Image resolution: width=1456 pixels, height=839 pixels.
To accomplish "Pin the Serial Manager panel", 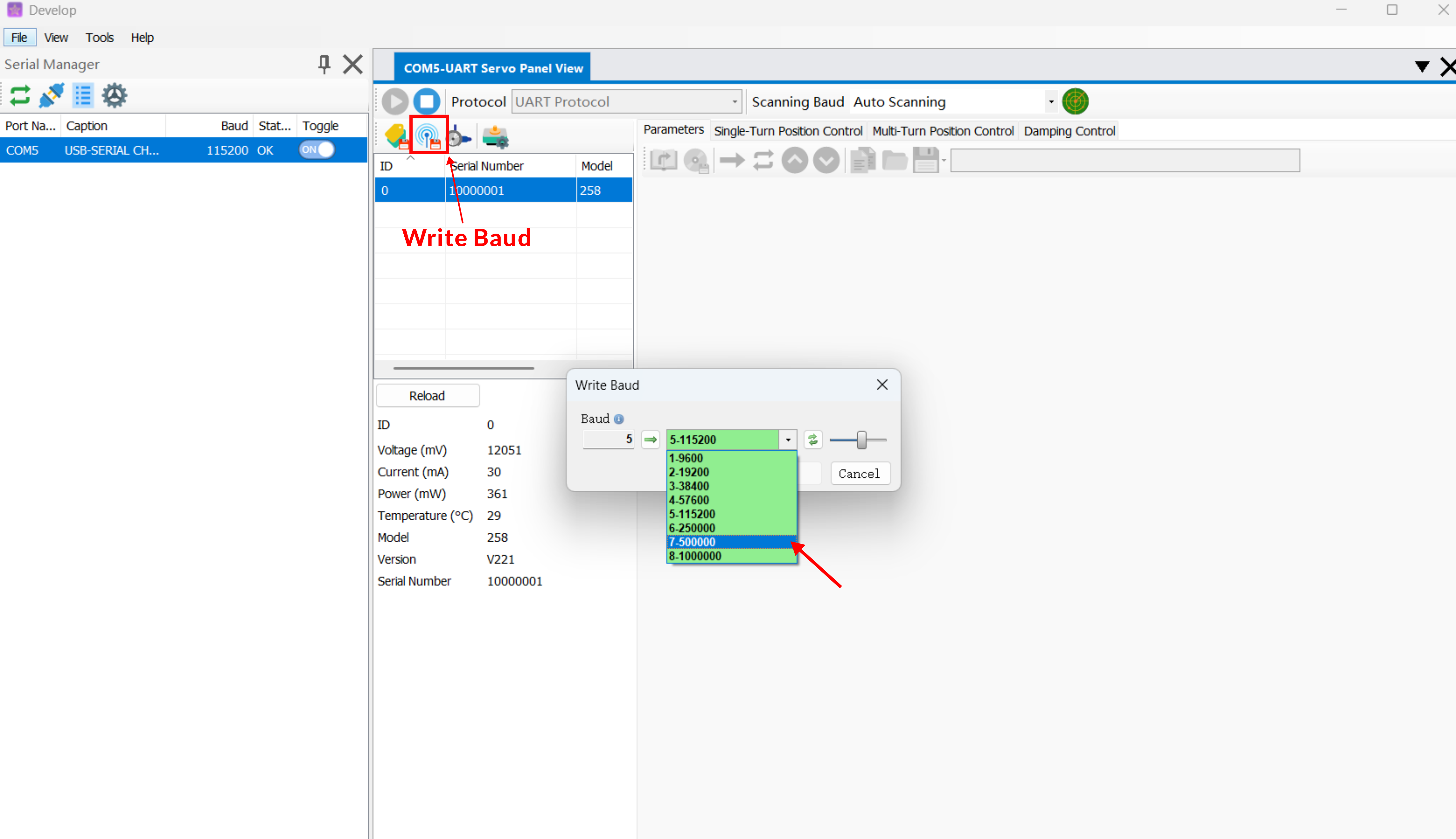I will 324,64.
